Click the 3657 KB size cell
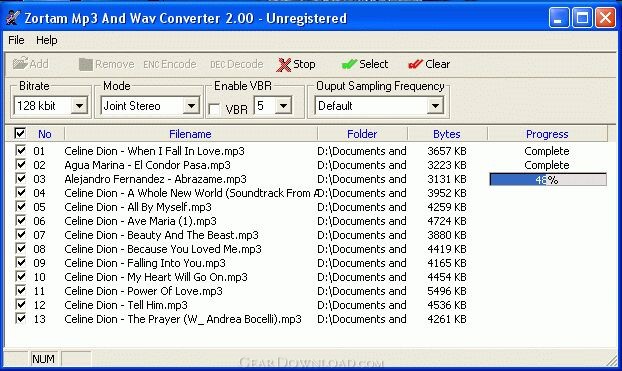The height and width of the screenshot is (371, 622). pyautogui.click(x=447, y=151)
